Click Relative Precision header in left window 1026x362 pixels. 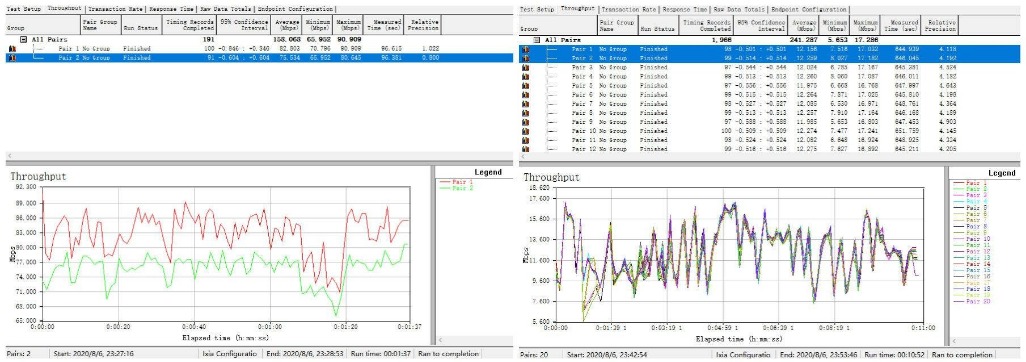(422, 25)
